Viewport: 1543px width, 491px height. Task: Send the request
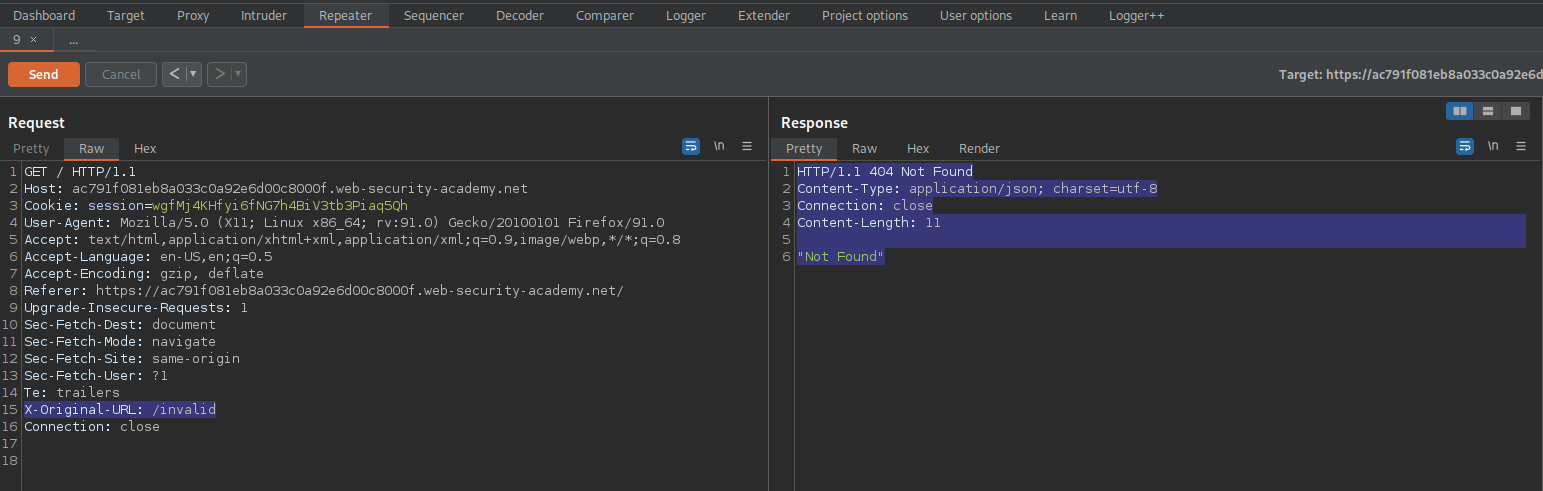pos(43,74)
